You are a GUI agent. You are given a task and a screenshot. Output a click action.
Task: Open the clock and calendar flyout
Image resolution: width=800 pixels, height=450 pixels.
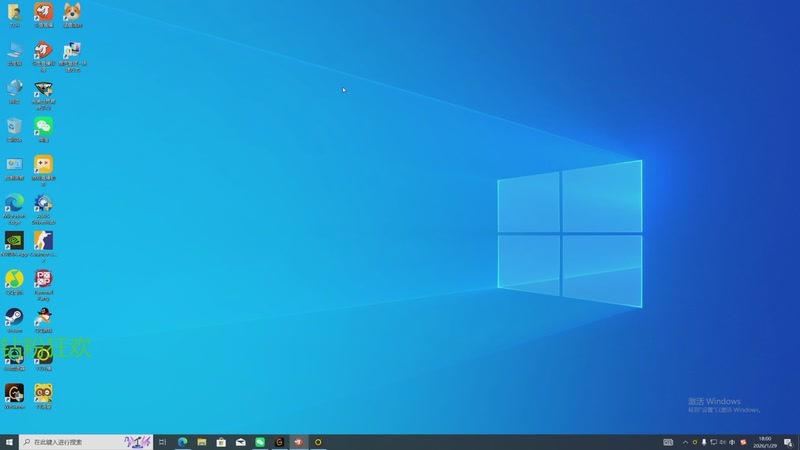point(765,442)
